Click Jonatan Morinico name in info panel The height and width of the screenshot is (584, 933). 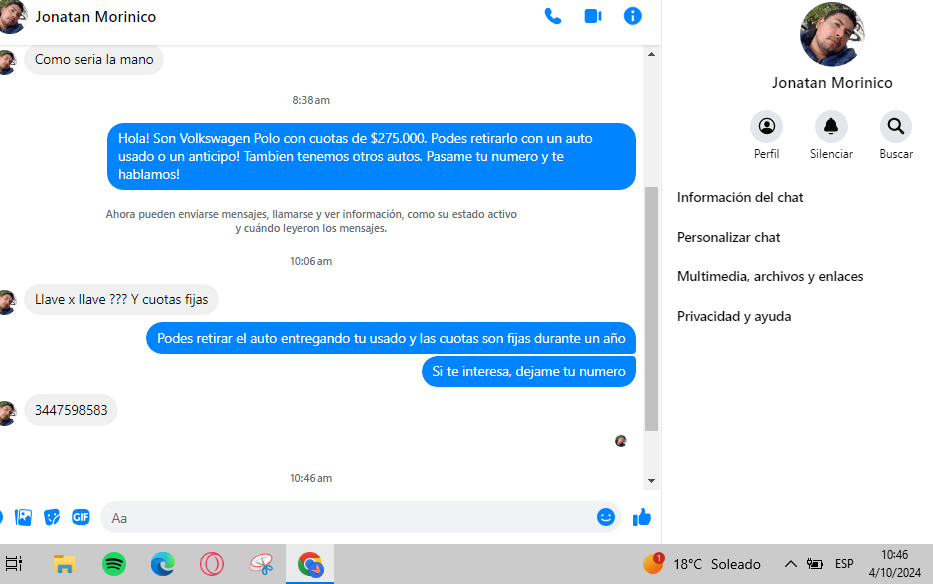(832, 83)
